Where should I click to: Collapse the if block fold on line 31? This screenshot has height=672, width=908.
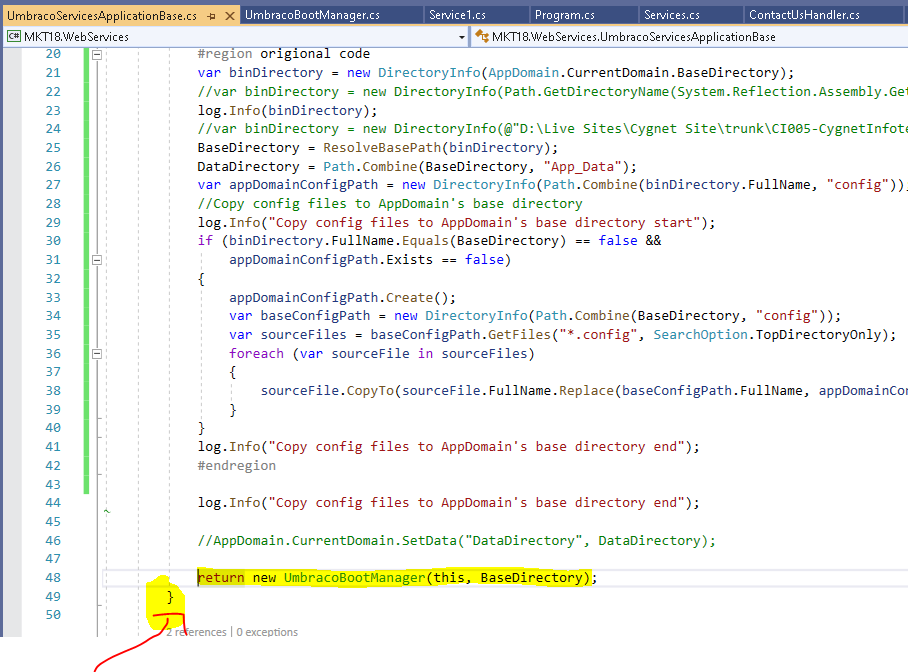[x=97, y=260]
